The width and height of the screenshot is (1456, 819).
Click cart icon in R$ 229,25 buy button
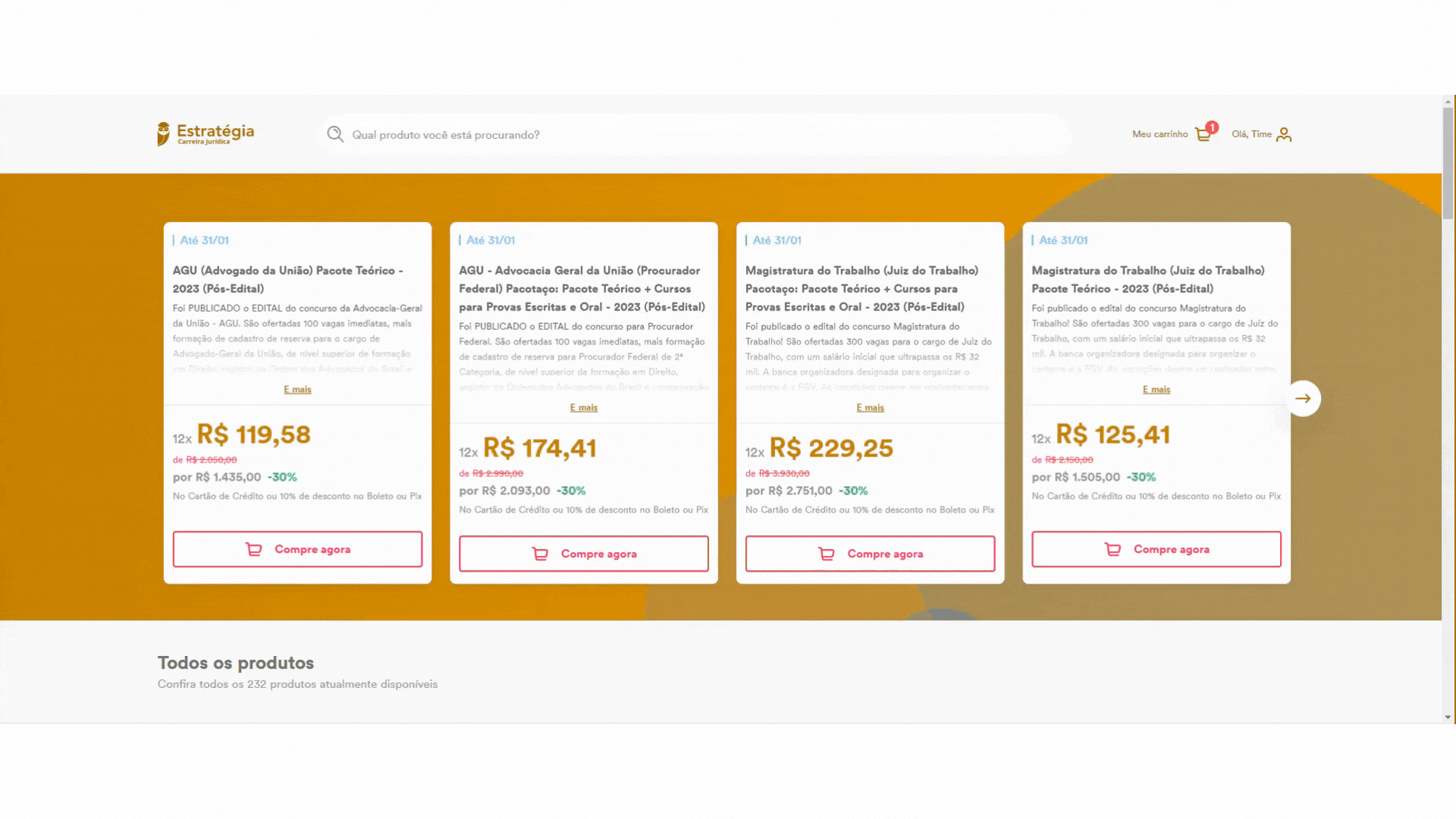pos(826,554)
